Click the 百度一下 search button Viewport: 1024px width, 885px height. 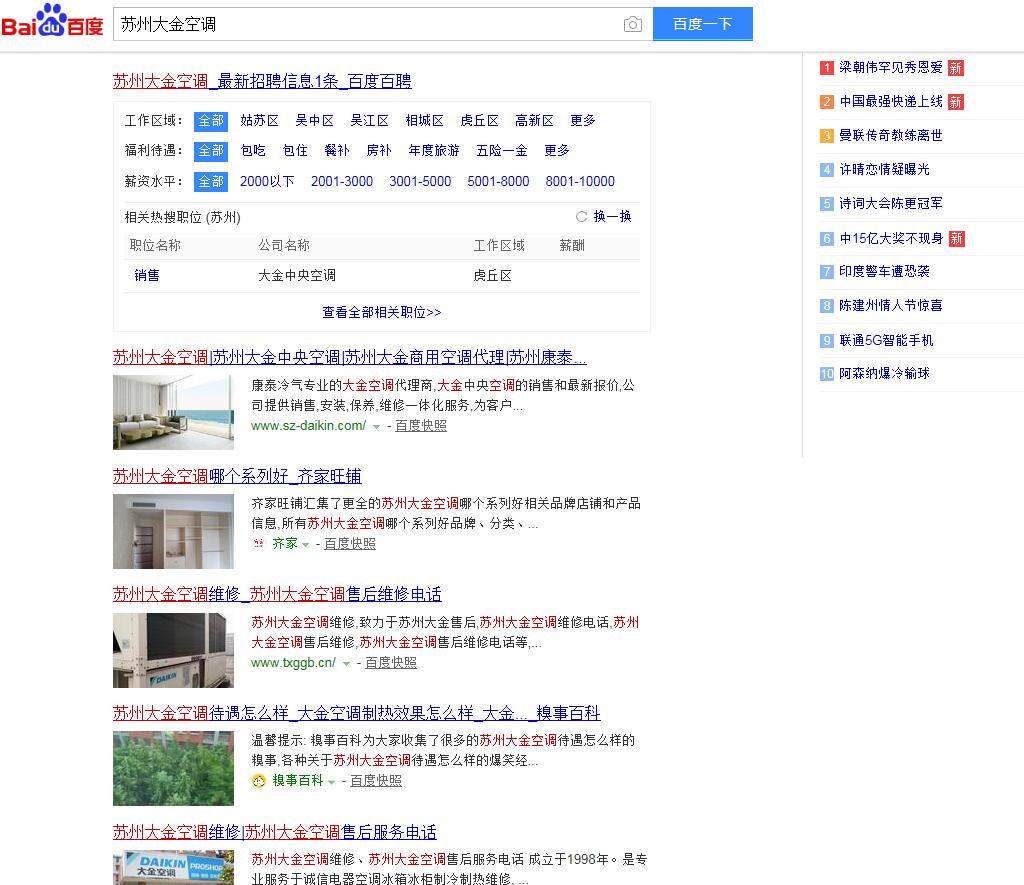click(x=703, y=24)
